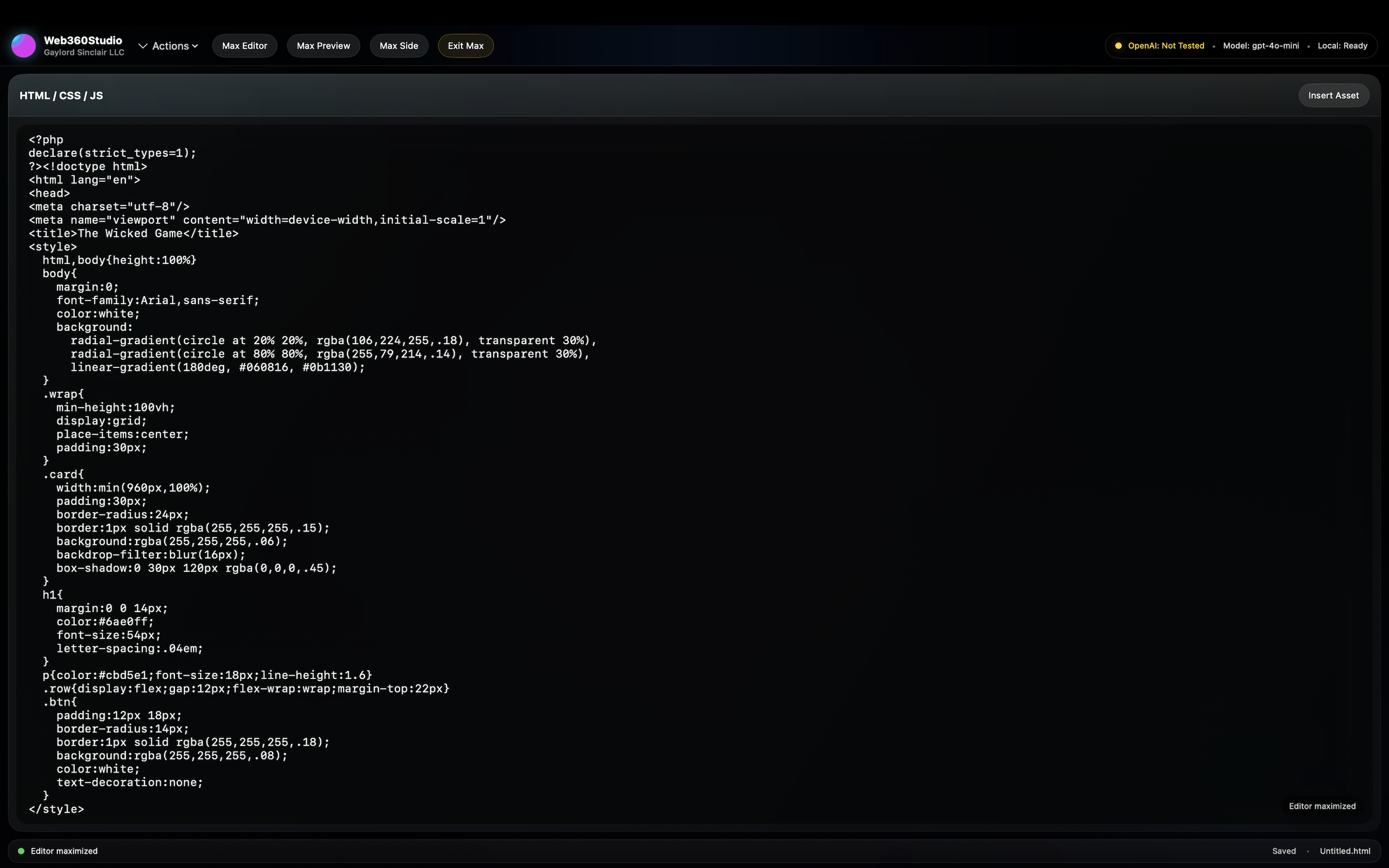Screen dimensions: 1389x868
Task: Open the Actions dropdown menu
Action: pos(169,45)
